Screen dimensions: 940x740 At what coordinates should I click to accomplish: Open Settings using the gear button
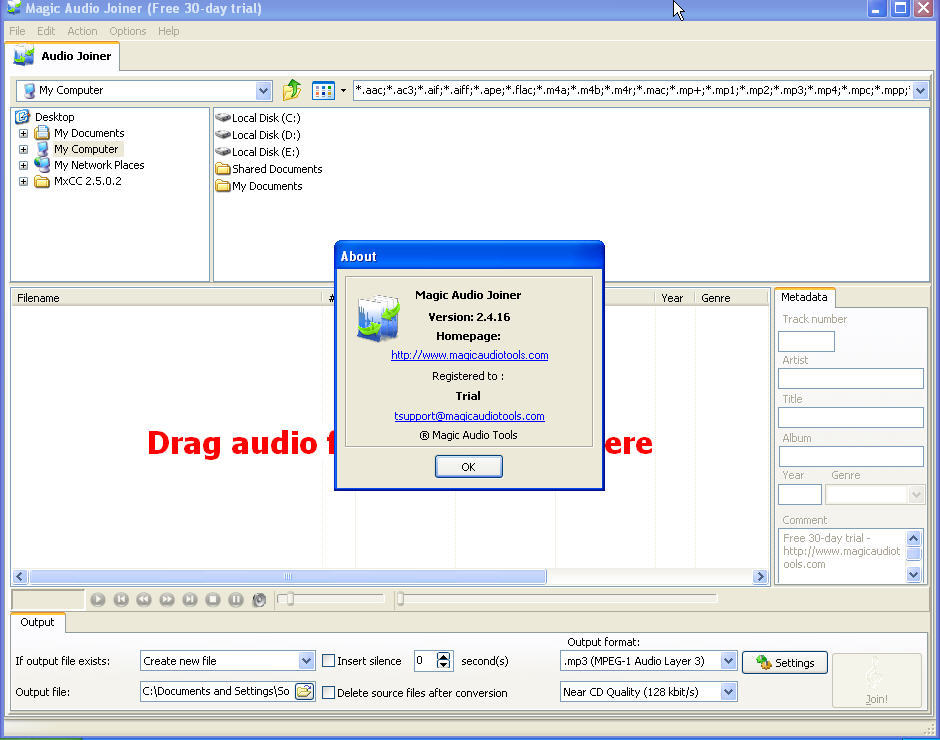coord(784,662)
